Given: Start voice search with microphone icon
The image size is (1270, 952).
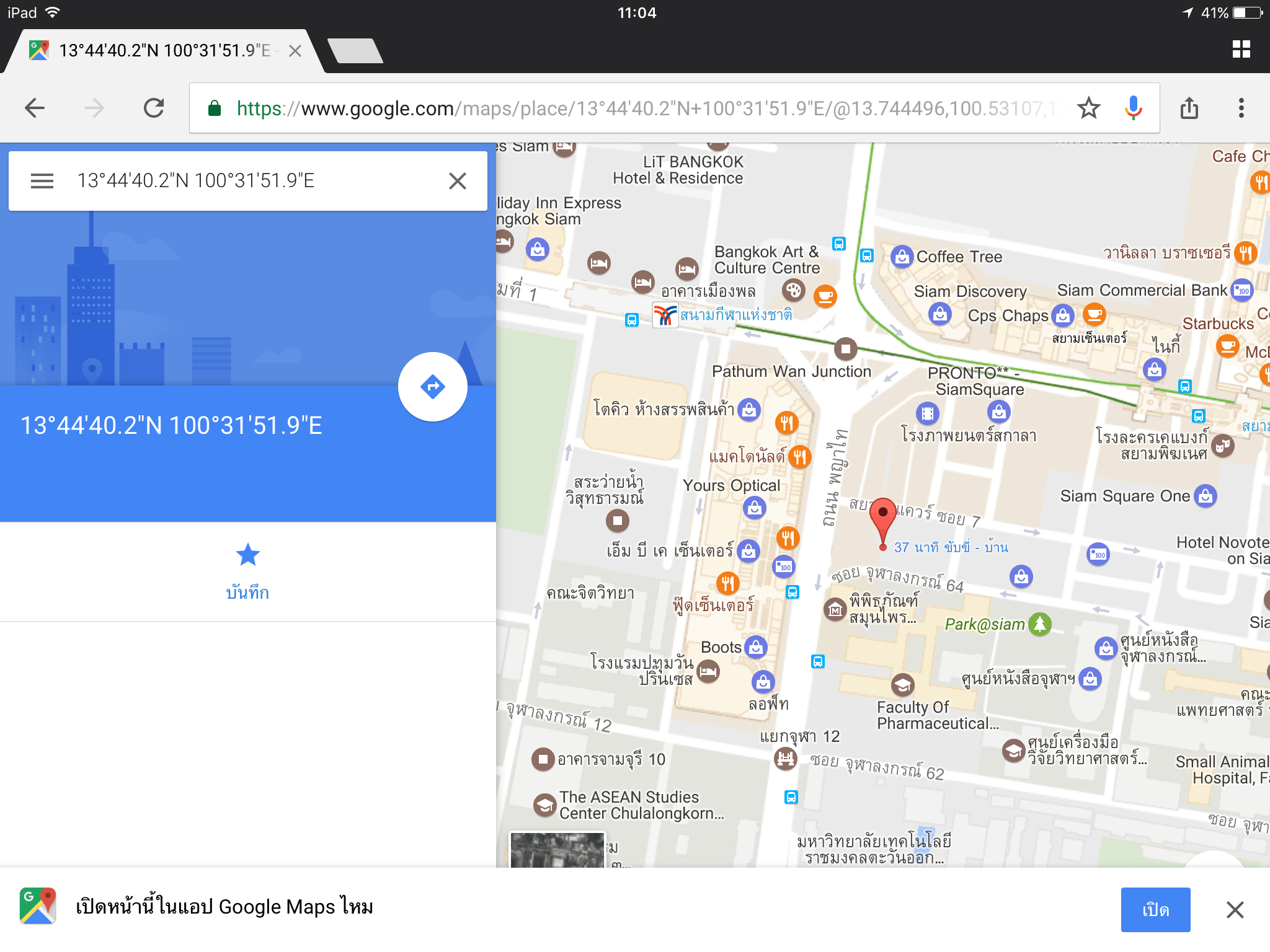Looking at the screenshot, I should click(x=1133, y=108).
